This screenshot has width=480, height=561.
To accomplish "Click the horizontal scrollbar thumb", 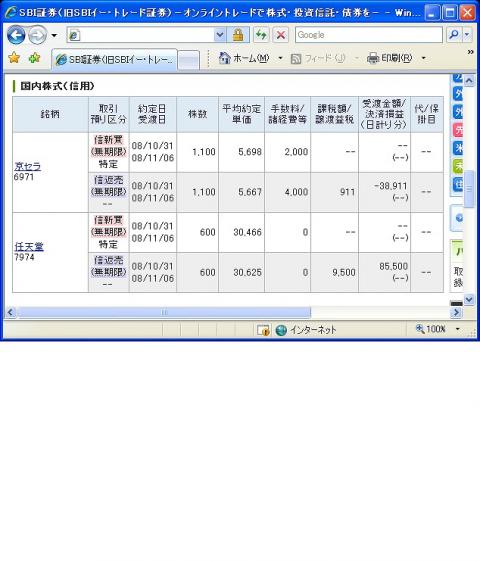I will tap(164, 312).
